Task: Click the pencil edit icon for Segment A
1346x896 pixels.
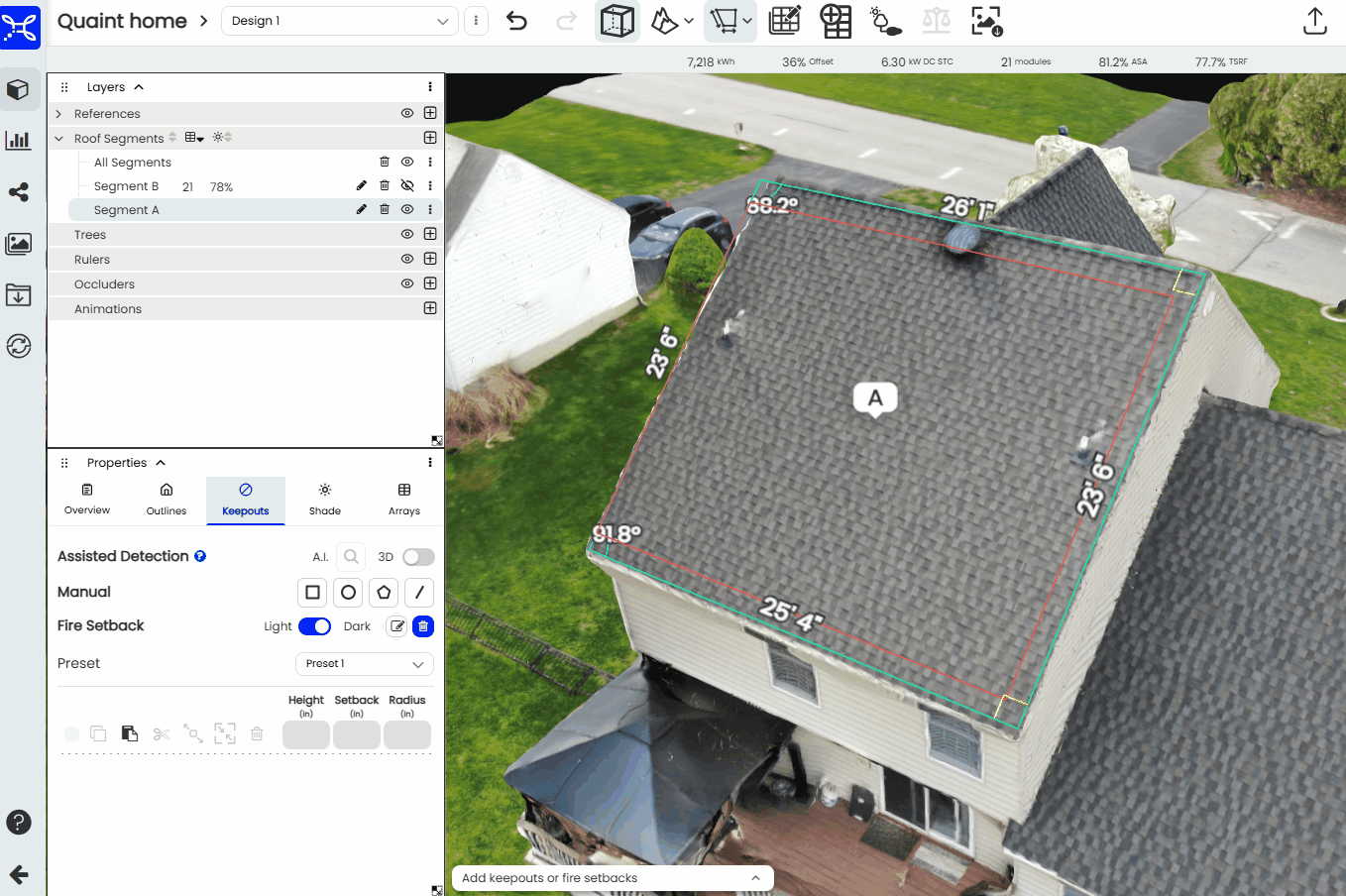Action: click(361, 210)
